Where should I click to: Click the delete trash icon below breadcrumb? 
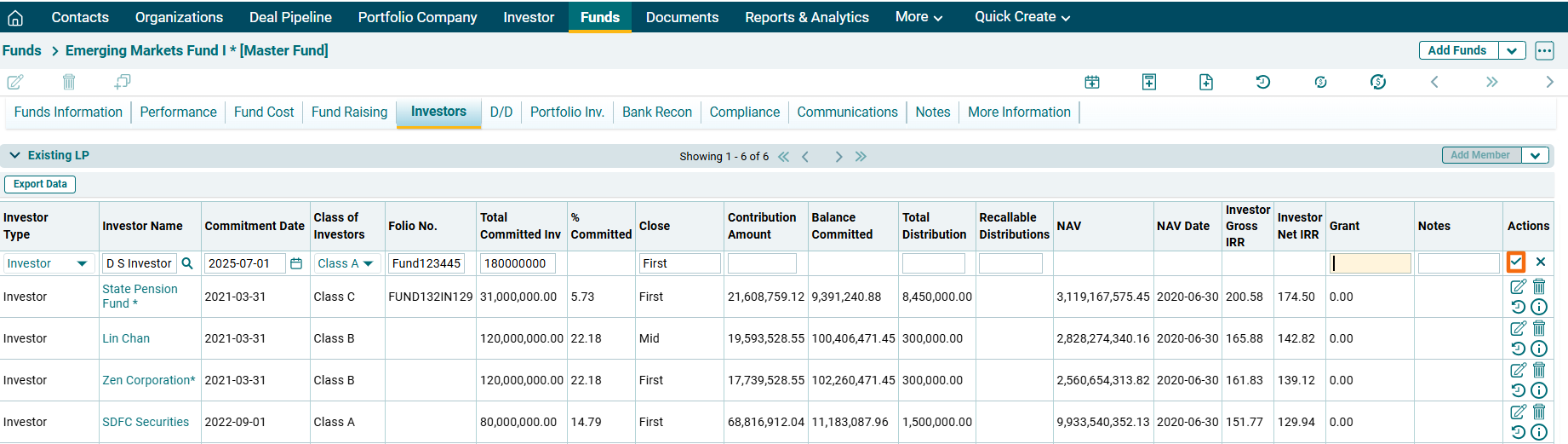tap(69, 82)
